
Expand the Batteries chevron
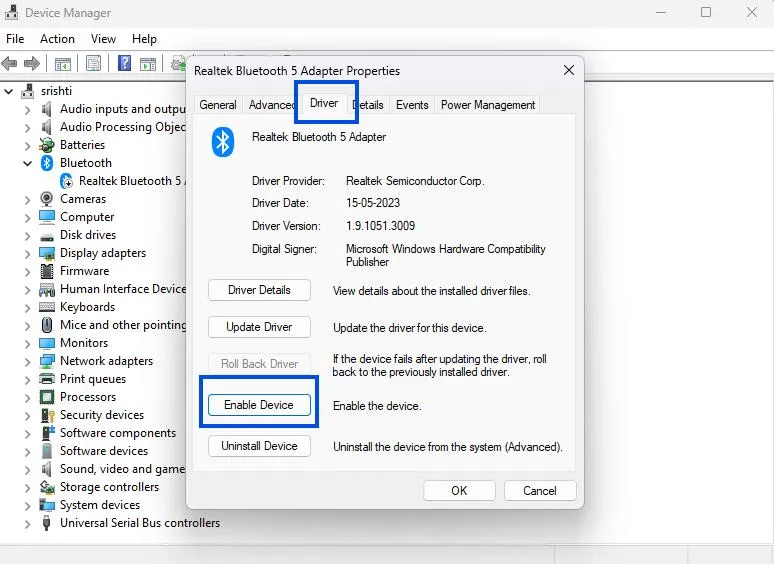point(28,146)
